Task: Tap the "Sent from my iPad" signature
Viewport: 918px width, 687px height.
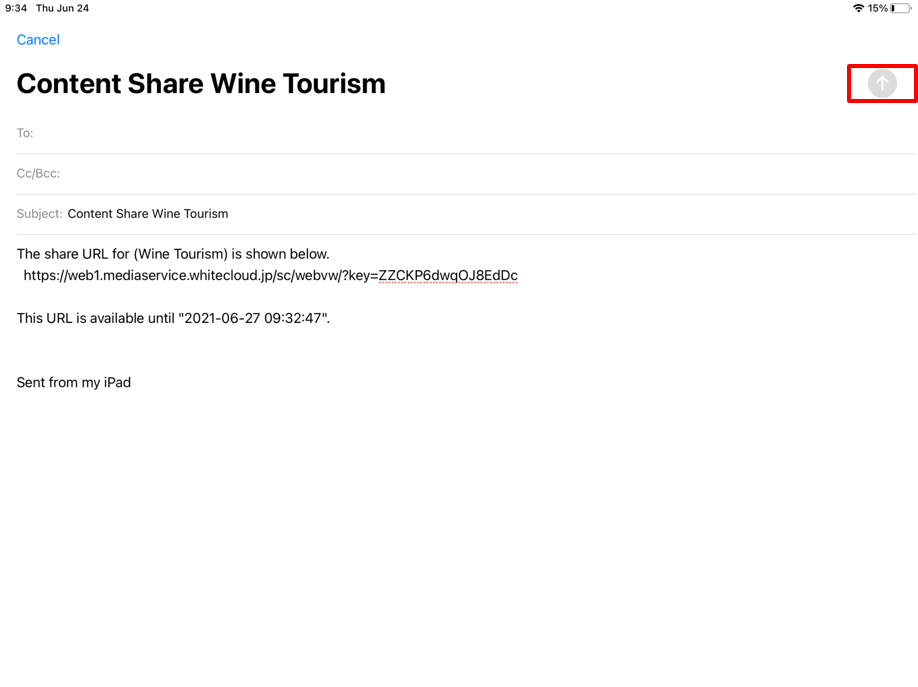Action: coord(74,382)
